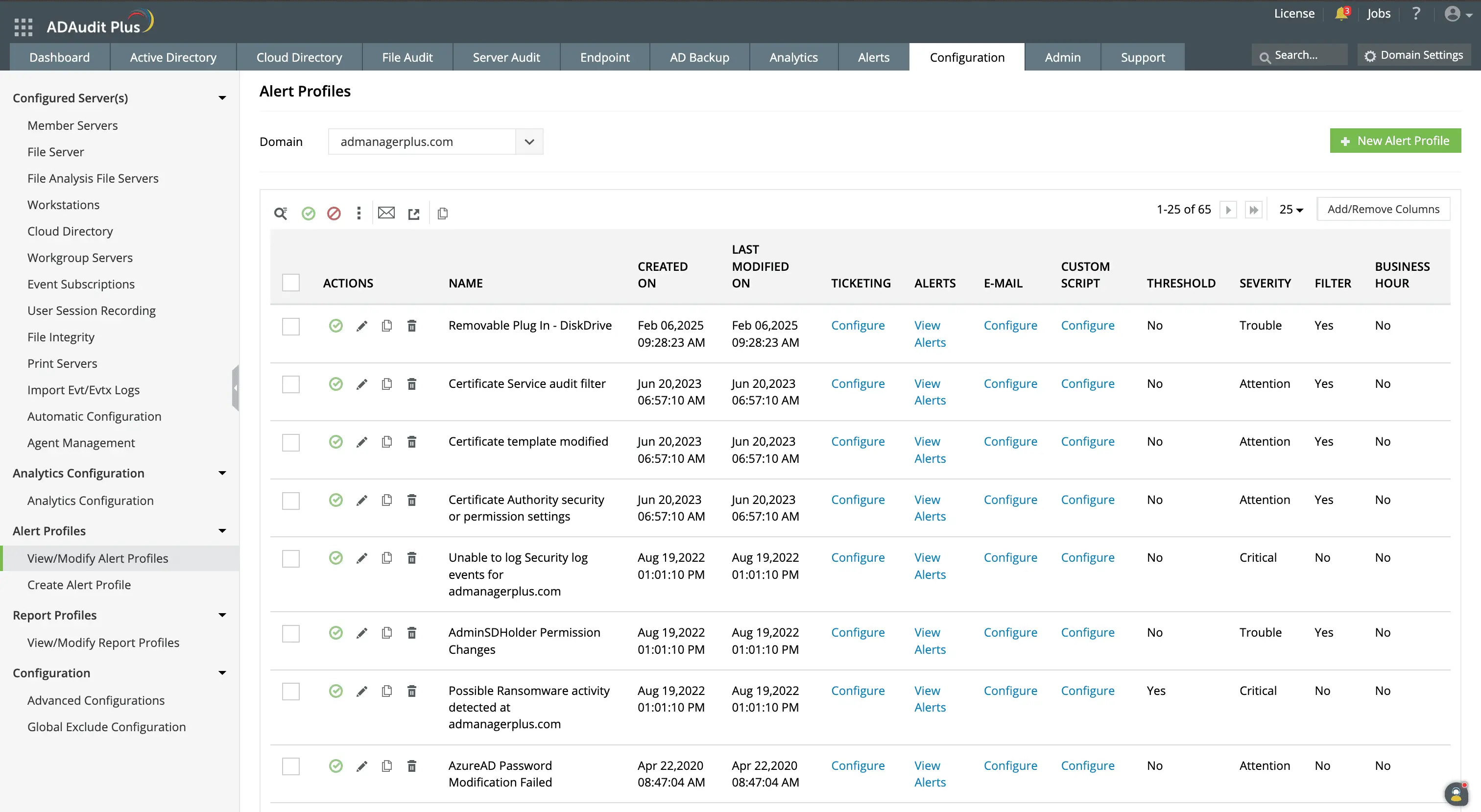Collapse the left sidebar handle
The width and height of the screenshot is (1481, 812).
tap(235, 387)
